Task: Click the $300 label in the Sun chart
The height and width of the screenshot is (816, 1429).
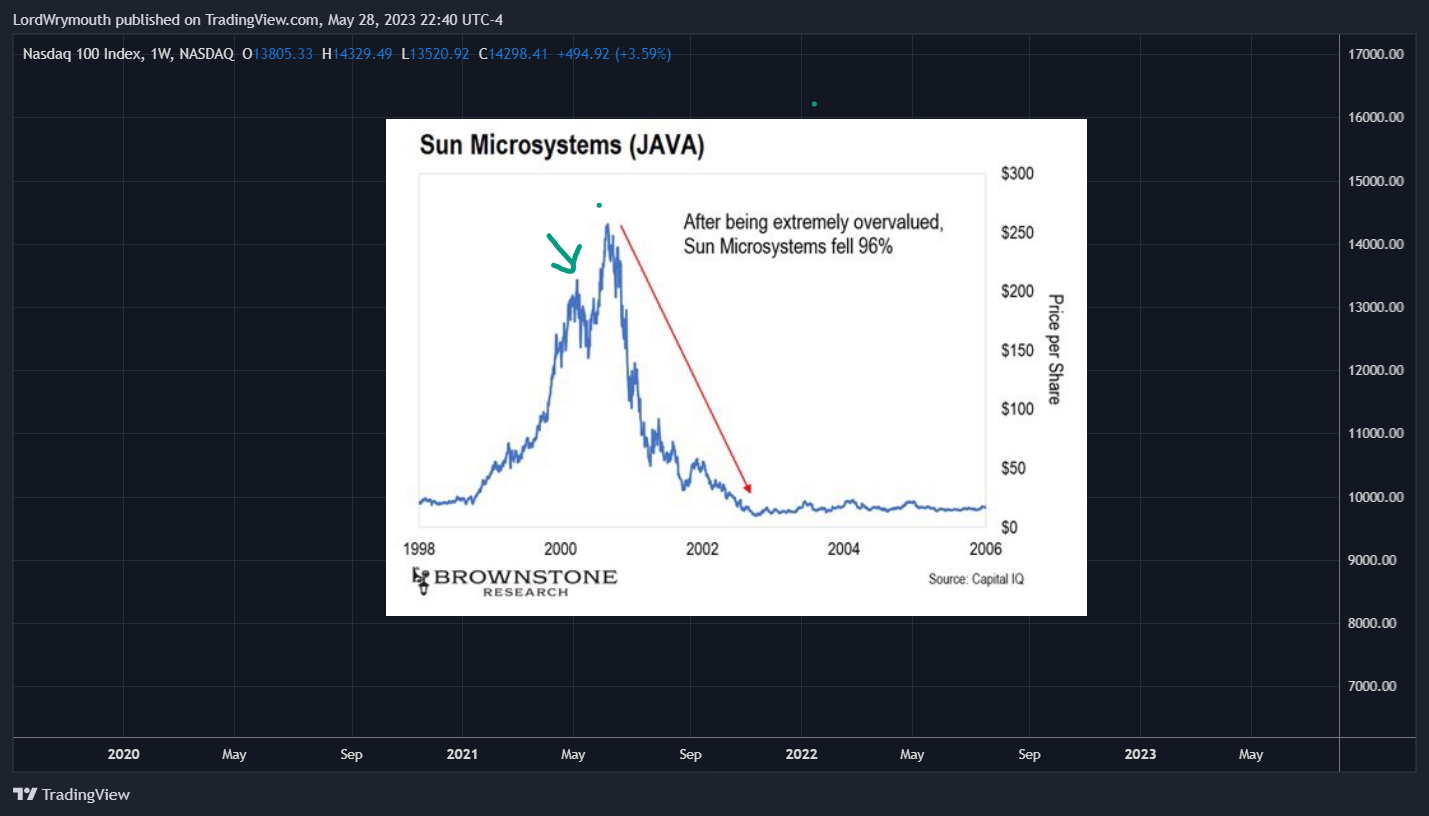Action: click(x=1017, y=174)
